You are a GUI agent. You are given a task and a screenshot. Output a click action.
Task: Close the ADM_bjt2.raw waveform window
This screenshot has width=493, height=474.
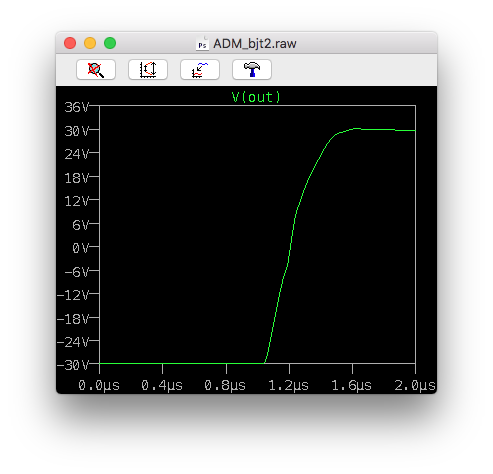click(70, 43)
